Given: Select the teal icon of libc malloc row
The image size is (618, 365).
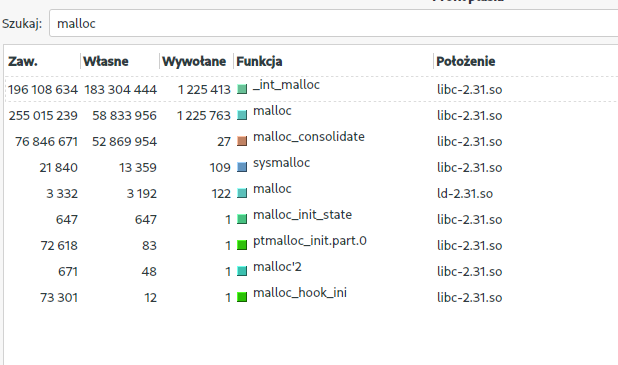Looking at the screenshot, I should pos(242,115).
